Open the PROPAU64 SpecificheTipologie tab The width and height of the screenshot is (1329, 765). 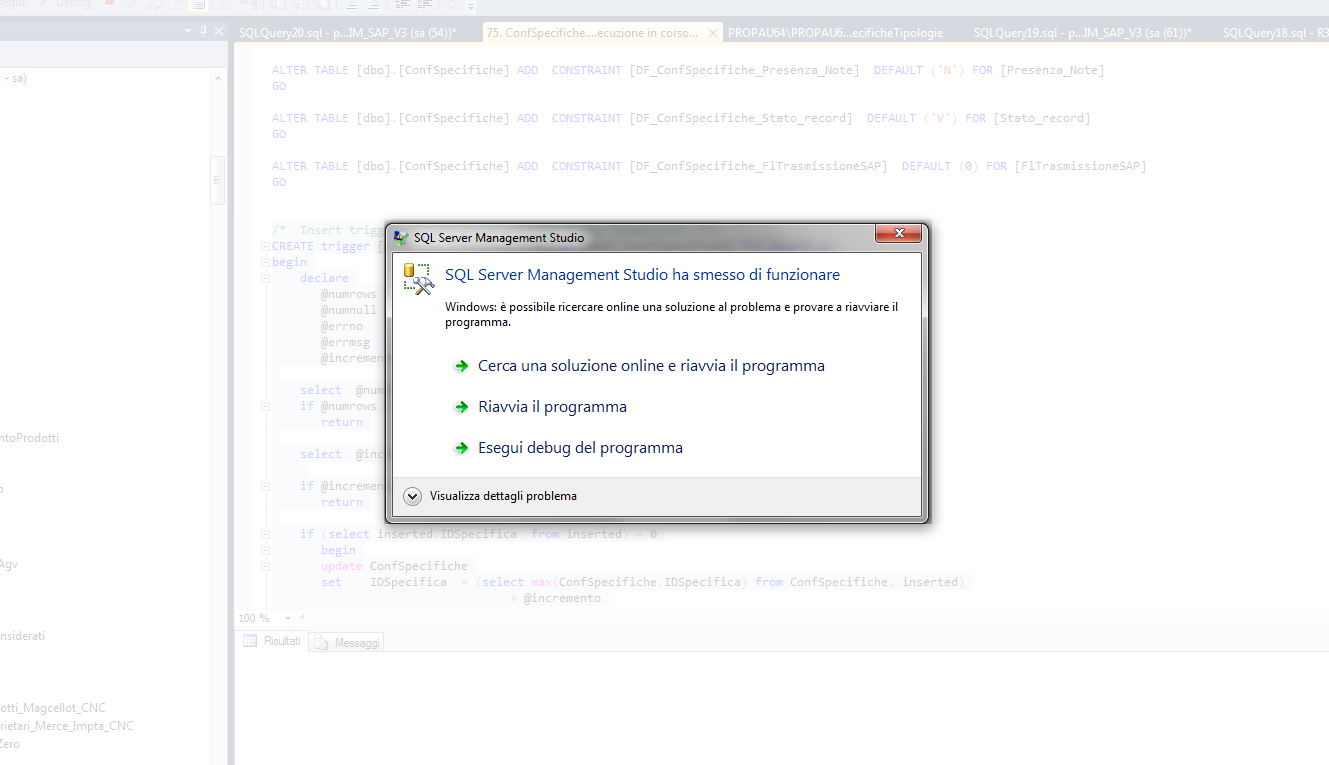[835, 33]
